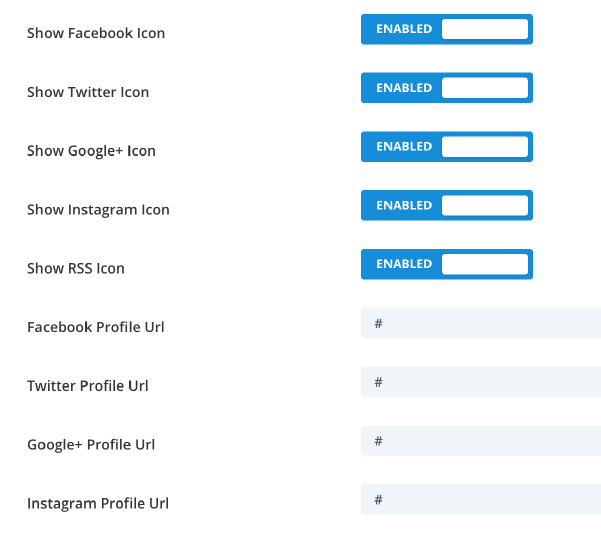This screenshot has width=601, height=539.
Task: Click the "Show Twitter Icon" label
Action: [88, 92]
